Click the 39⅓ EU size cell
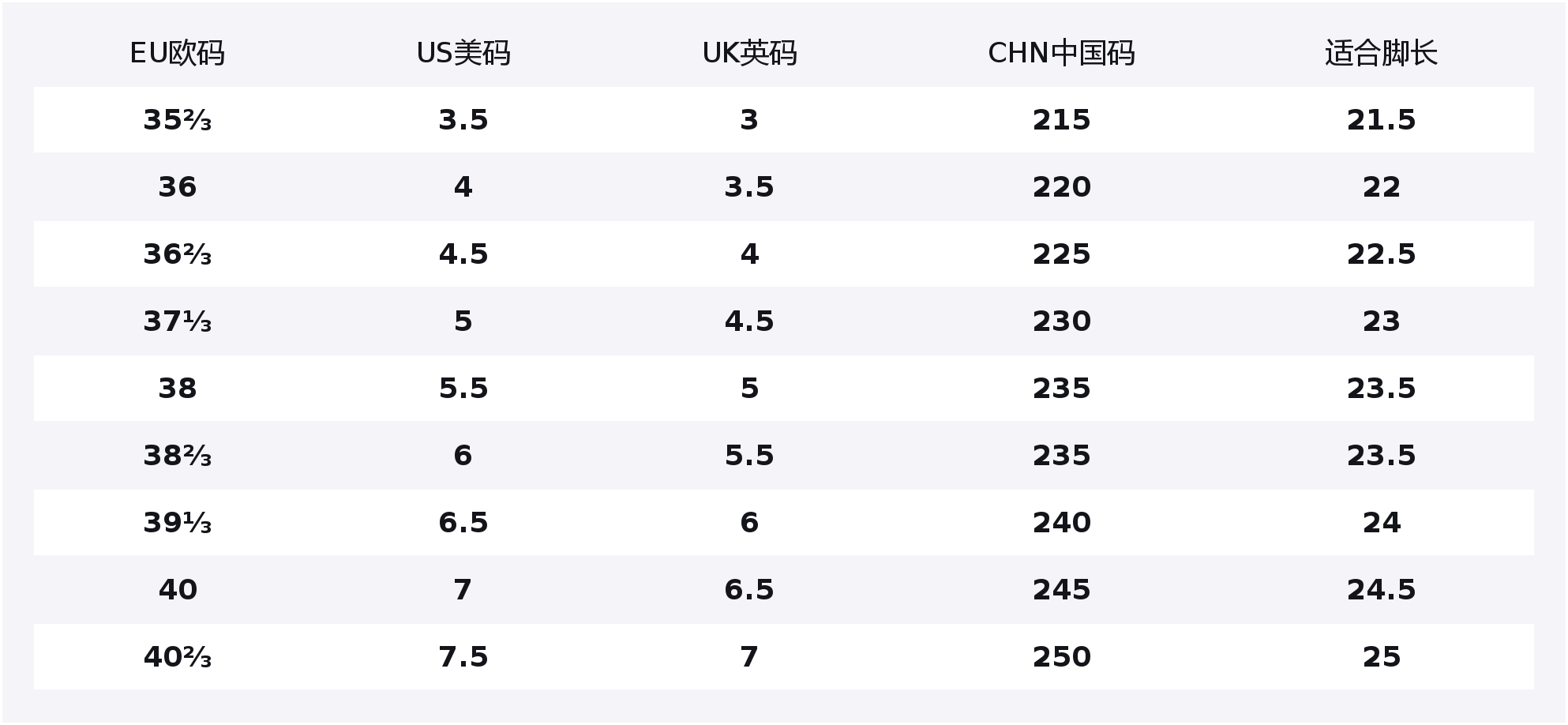This screenshot has width=1568, height=725. [x=177, y=523]
